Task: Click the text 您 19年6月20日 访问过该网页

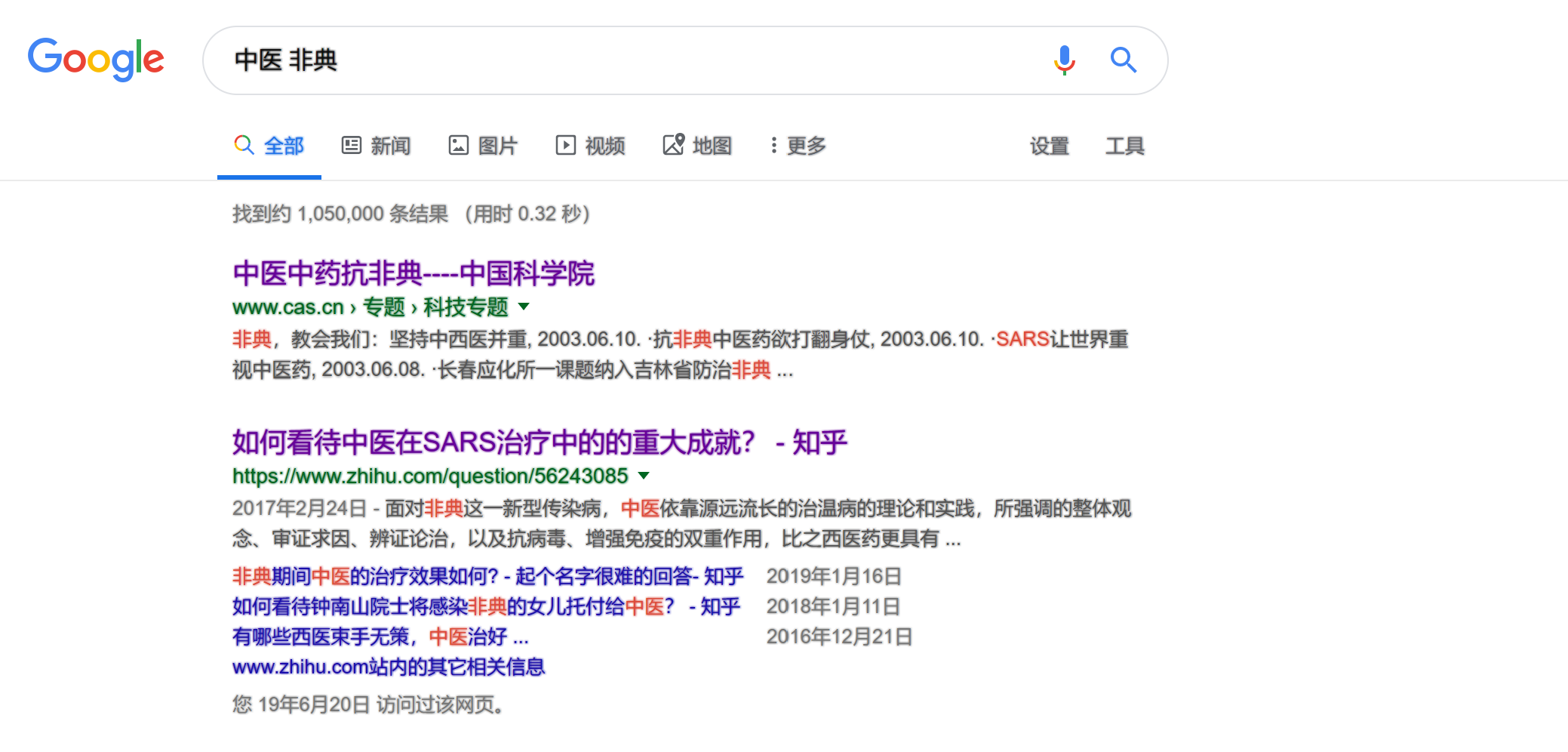Action: (368, 704)
